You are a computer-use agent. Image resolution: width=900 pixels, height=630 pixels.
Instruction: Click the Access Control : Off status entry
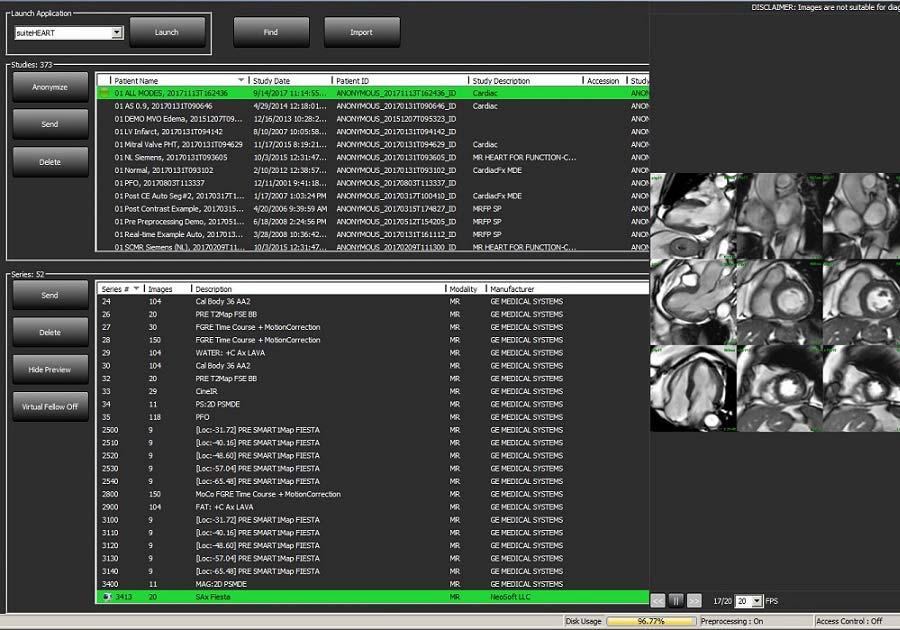(x=849, y=621)
